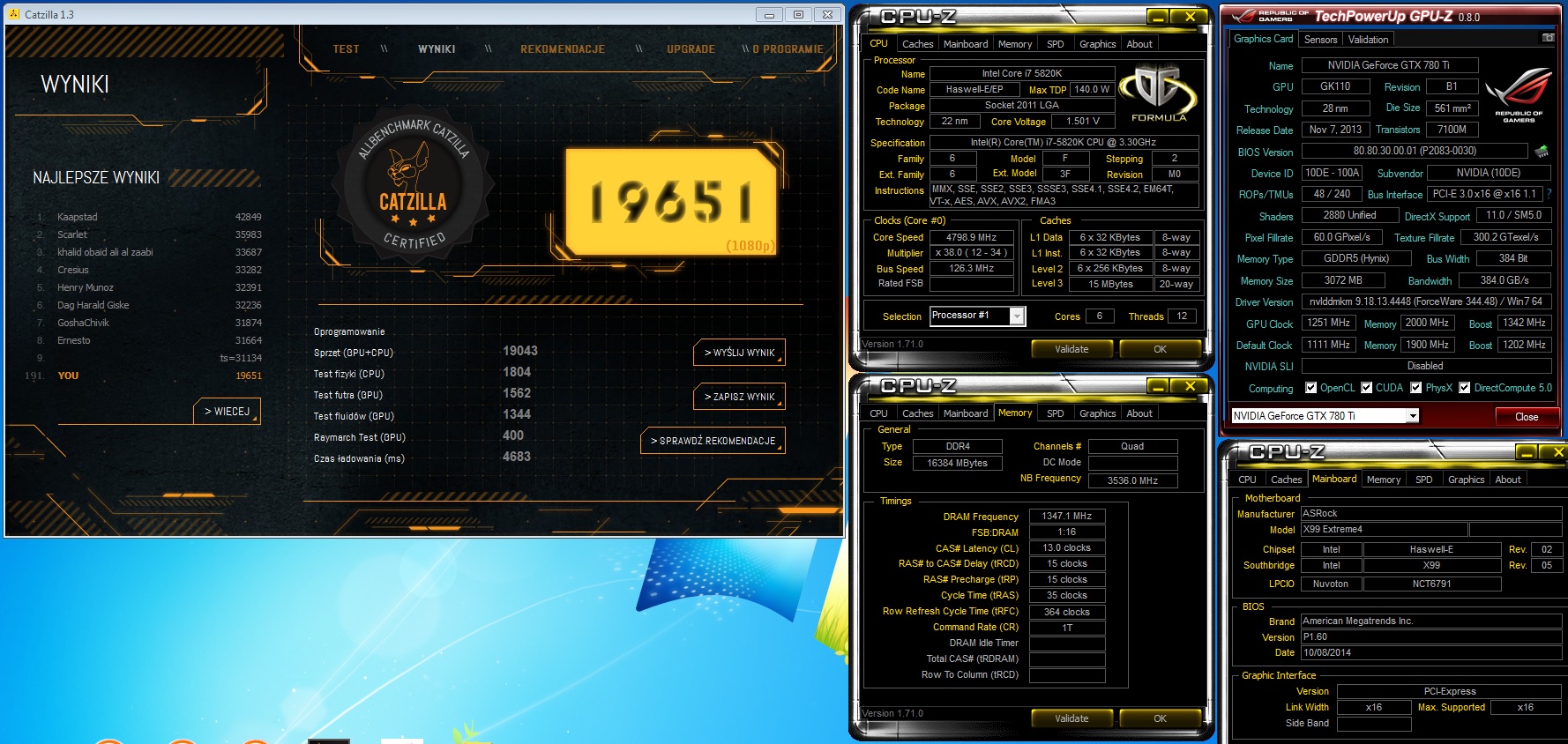The height and width of the screenshot is (744, 1568).
Task: Open the REKOMENDACJE menu in Catzilla
Action: tap(563, 49)
